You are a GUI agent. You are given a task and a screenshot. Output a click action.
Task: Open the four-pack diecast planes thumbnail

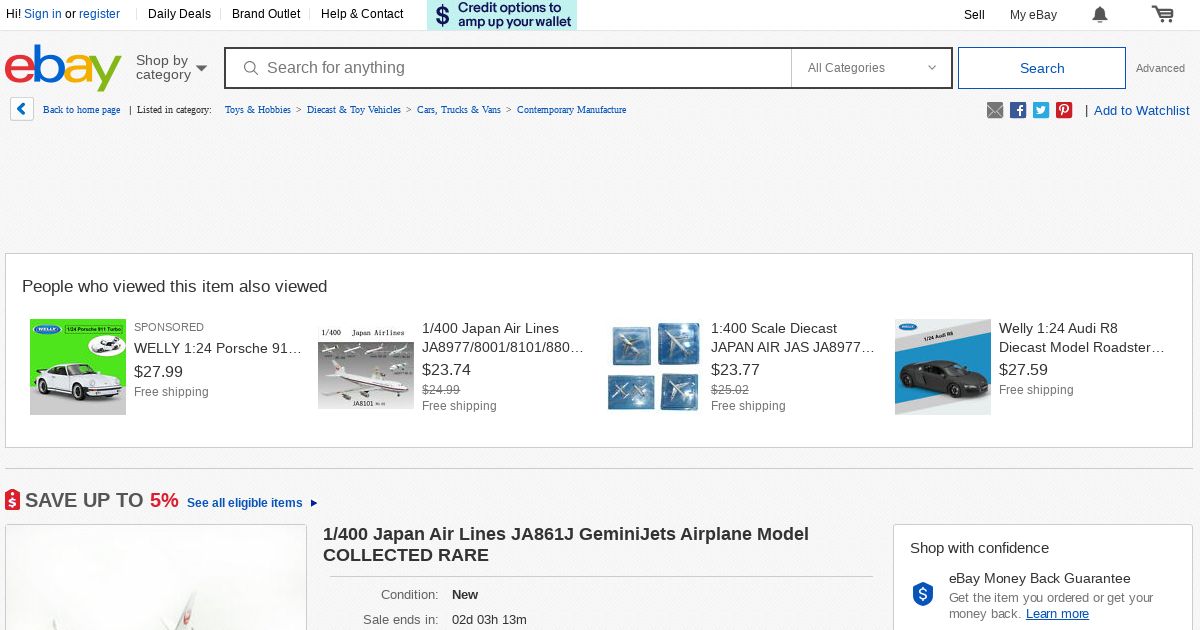tap(654, 367)
